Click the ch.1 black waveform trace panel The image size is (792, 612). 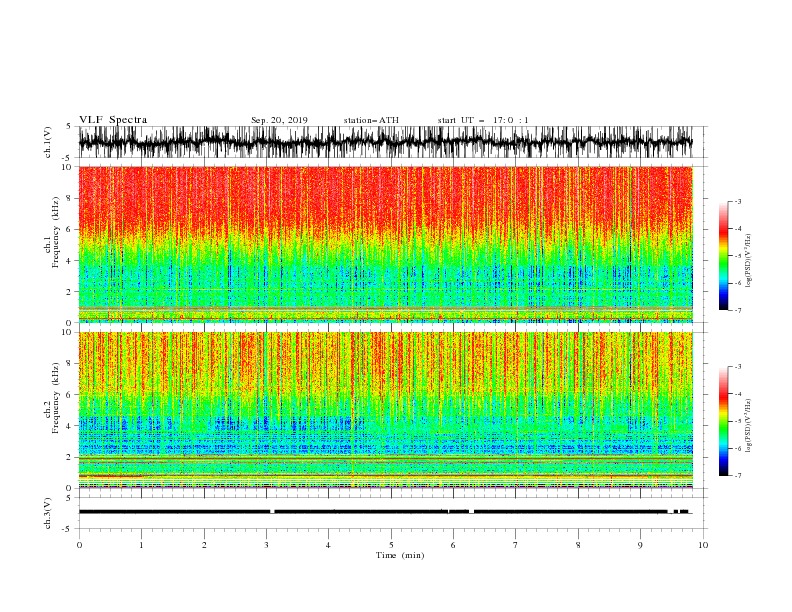[385, 142]
